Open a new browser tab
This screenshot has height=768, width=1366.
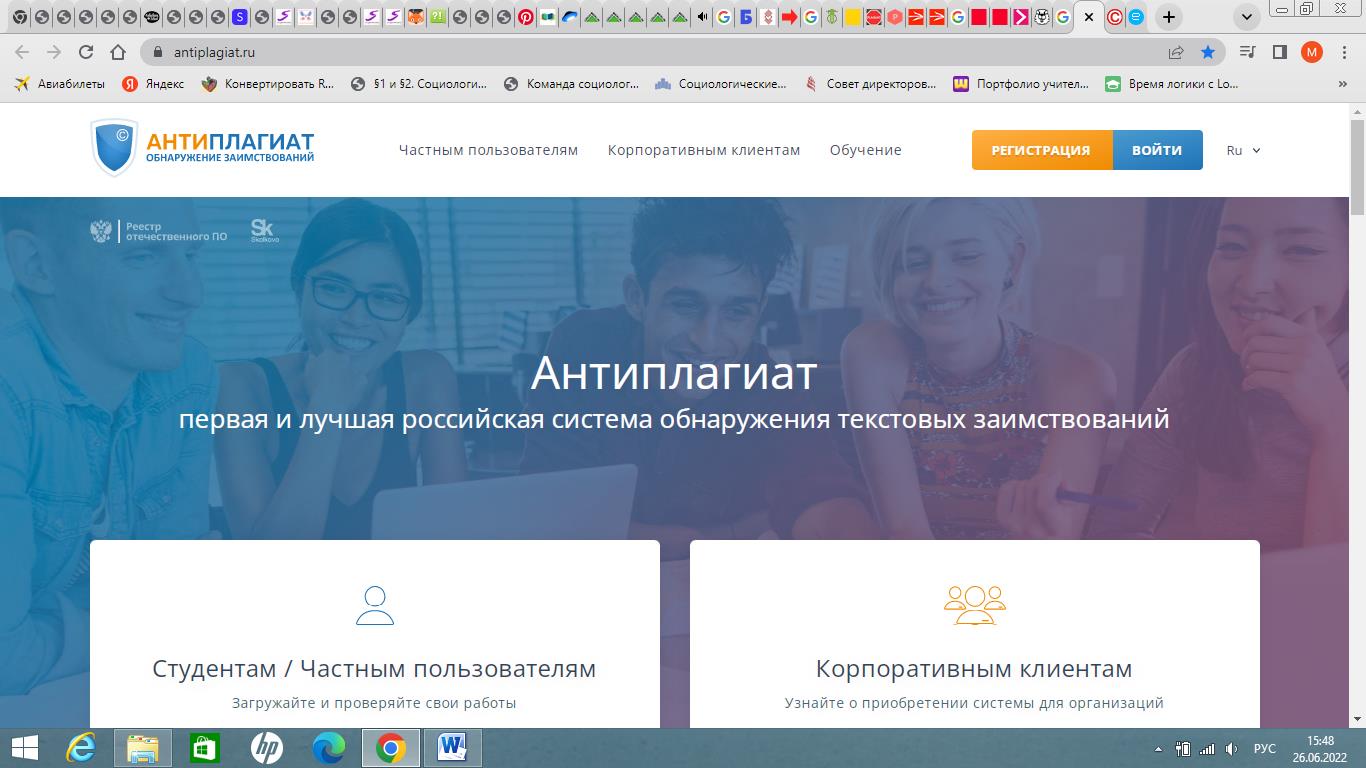click(1168, 17)
